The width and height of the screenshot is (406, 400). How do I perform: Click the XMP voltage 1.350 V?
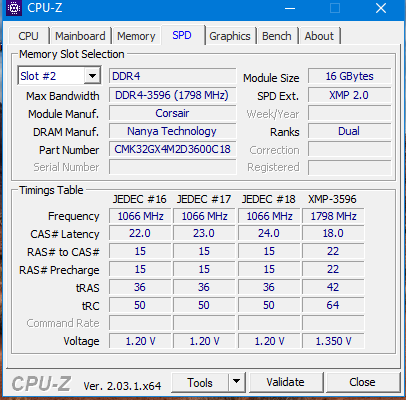[333, 341]
